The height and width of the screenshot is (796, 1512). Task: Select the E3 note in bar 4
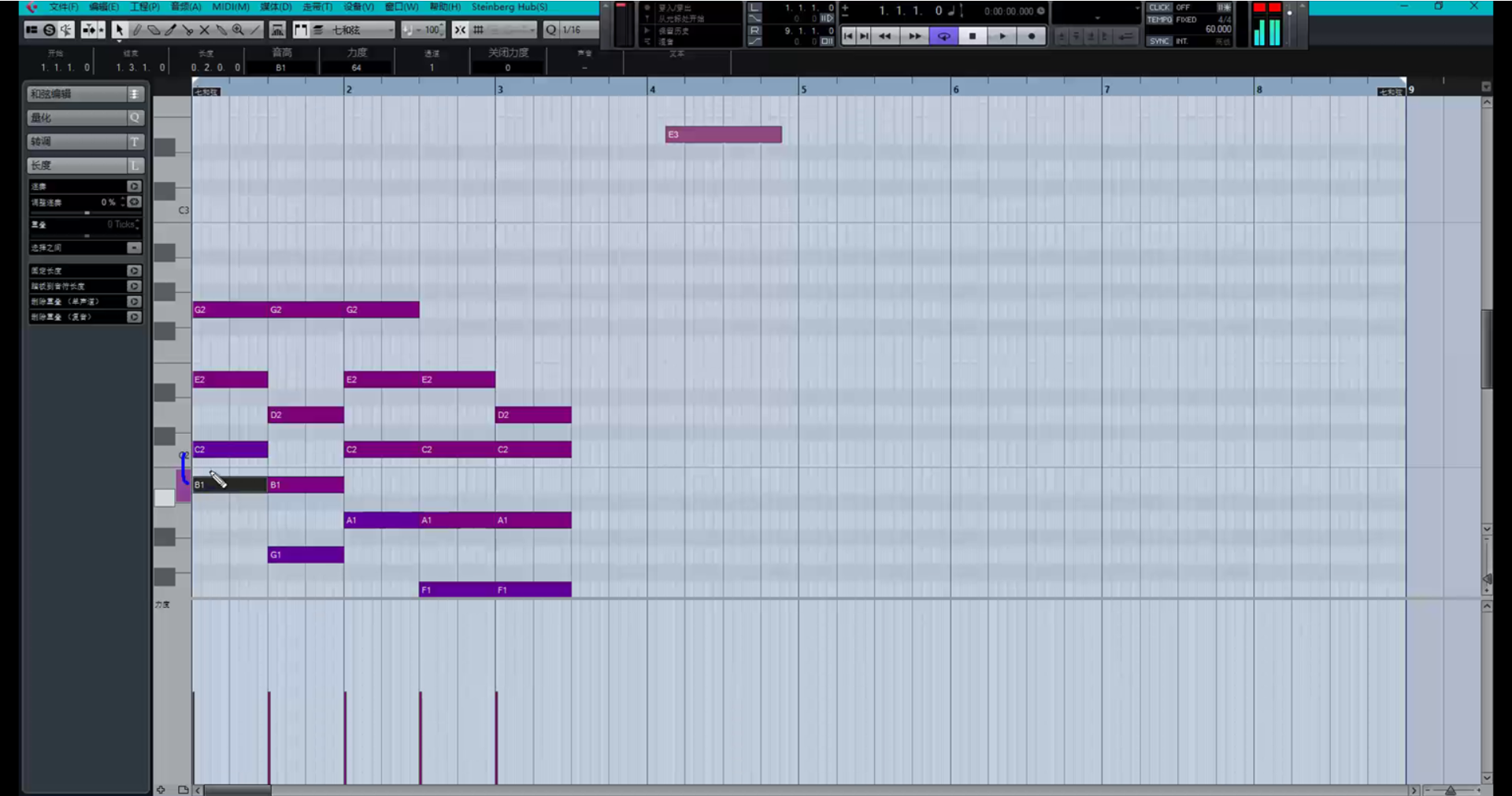pyautogui.click(x=724, y=135)
